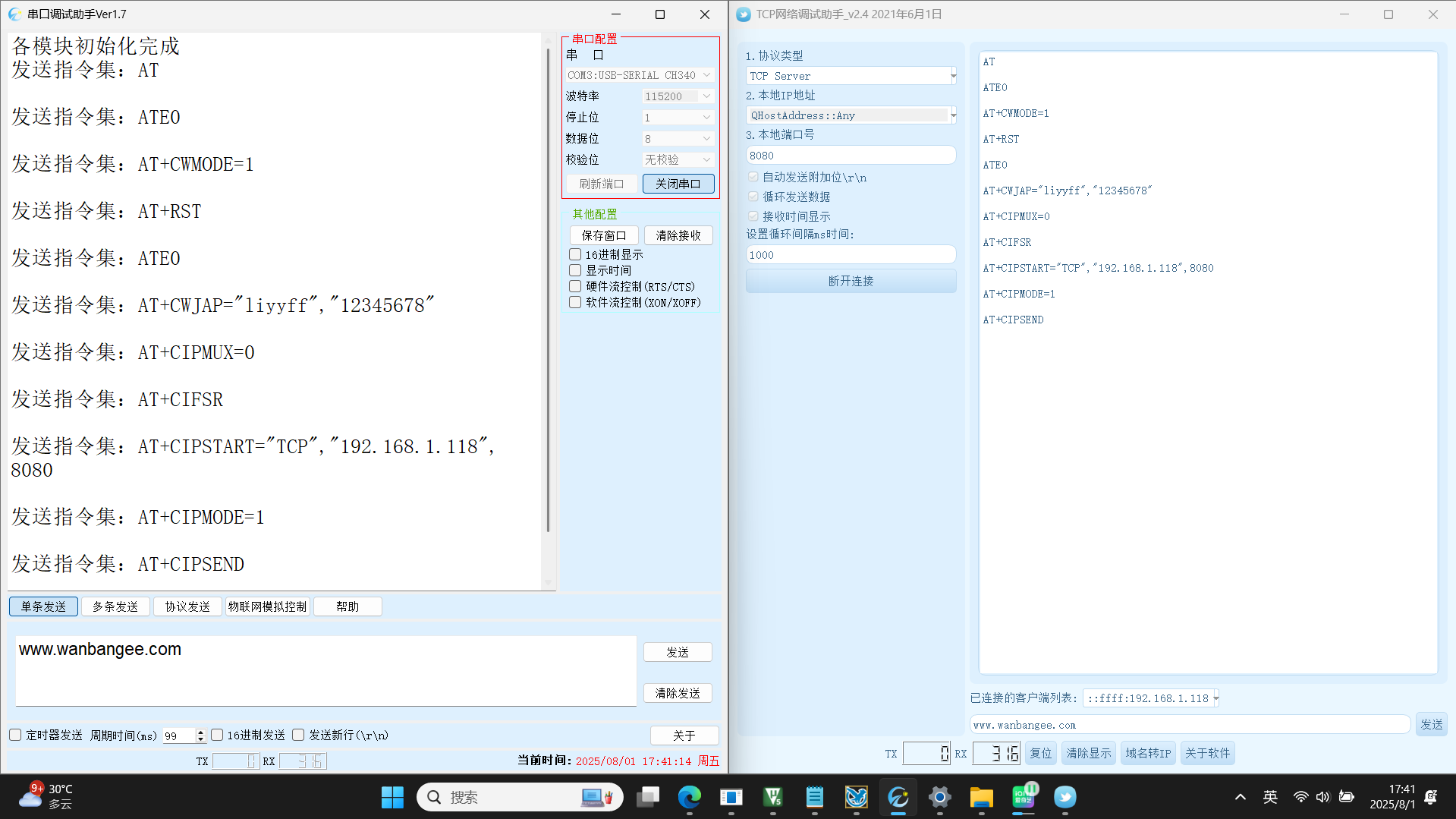Open the 波特率 115200 dropdown
The width and height of the screenshot is (1456, 819).
677,96
